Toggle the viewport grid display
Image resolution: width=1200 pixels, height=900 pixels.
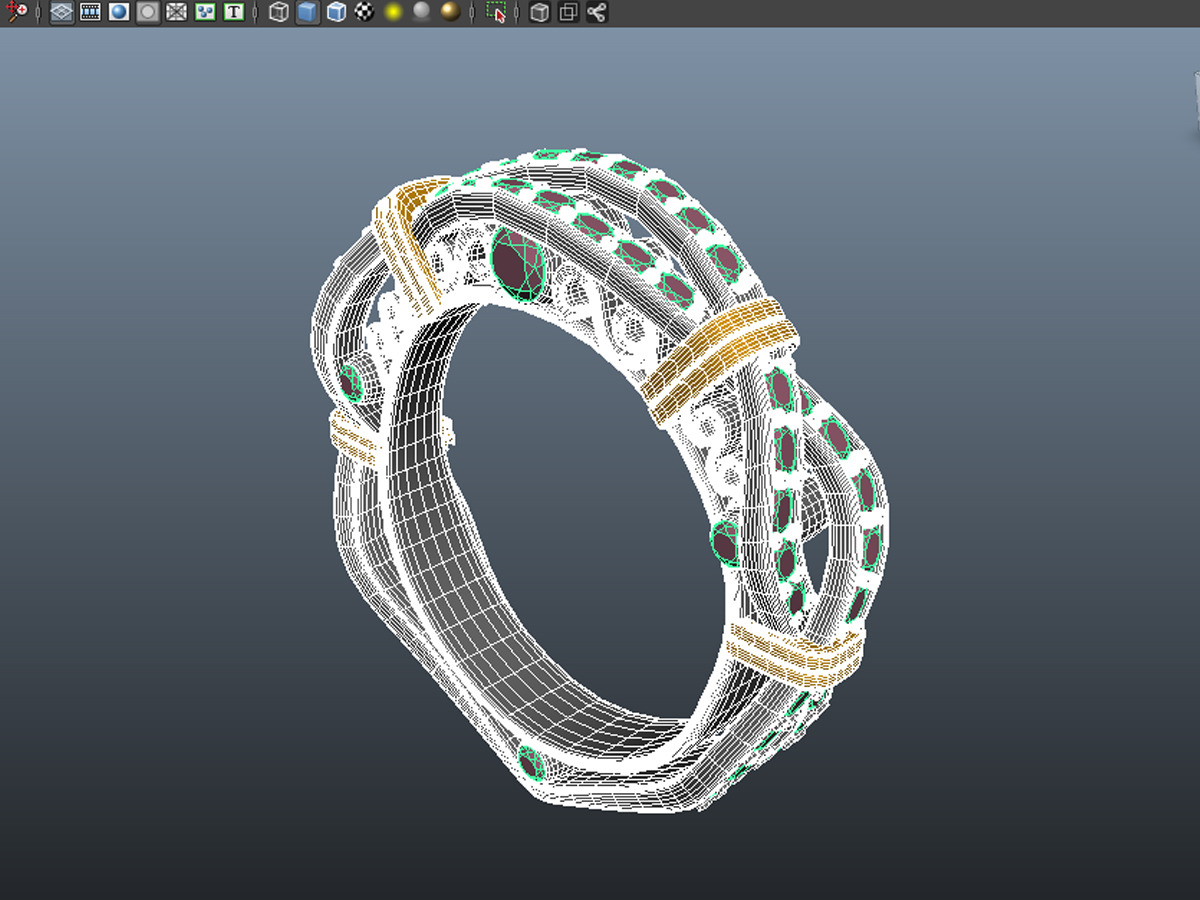tap(62, 13)
